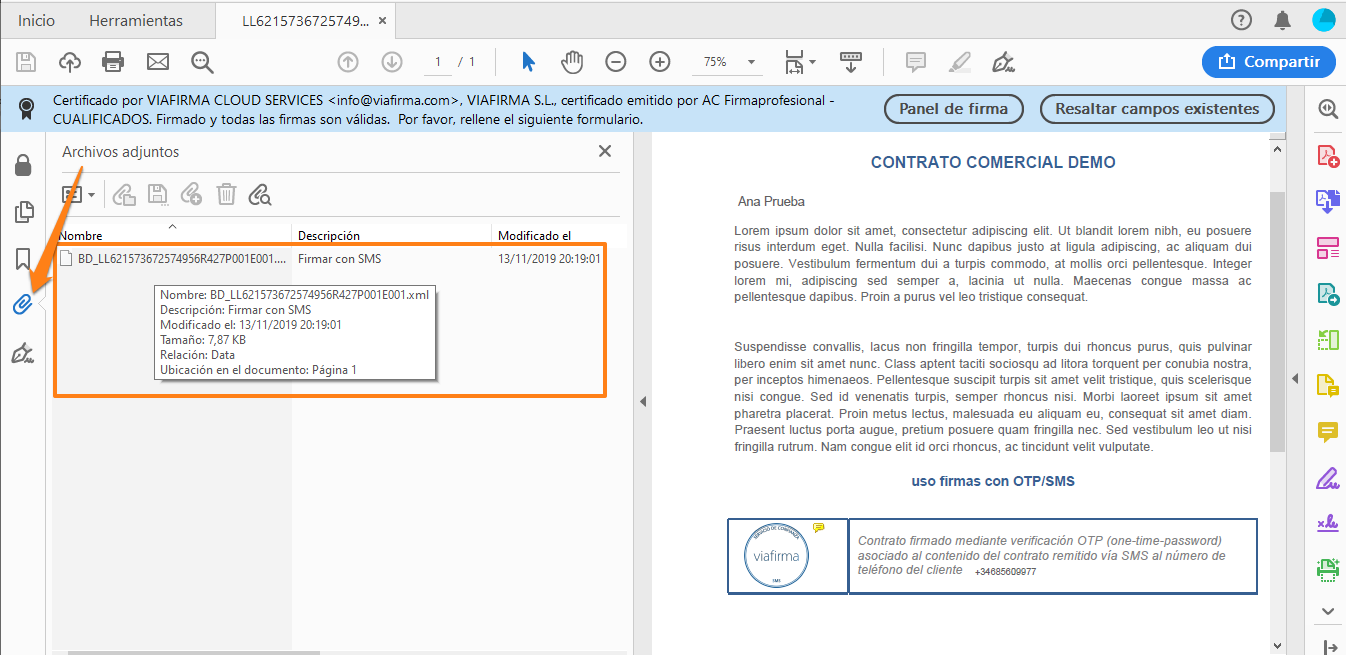The image size is (1346, 655).
Task: Select the arrow selection tool
Action: click(x=529, y=62)
